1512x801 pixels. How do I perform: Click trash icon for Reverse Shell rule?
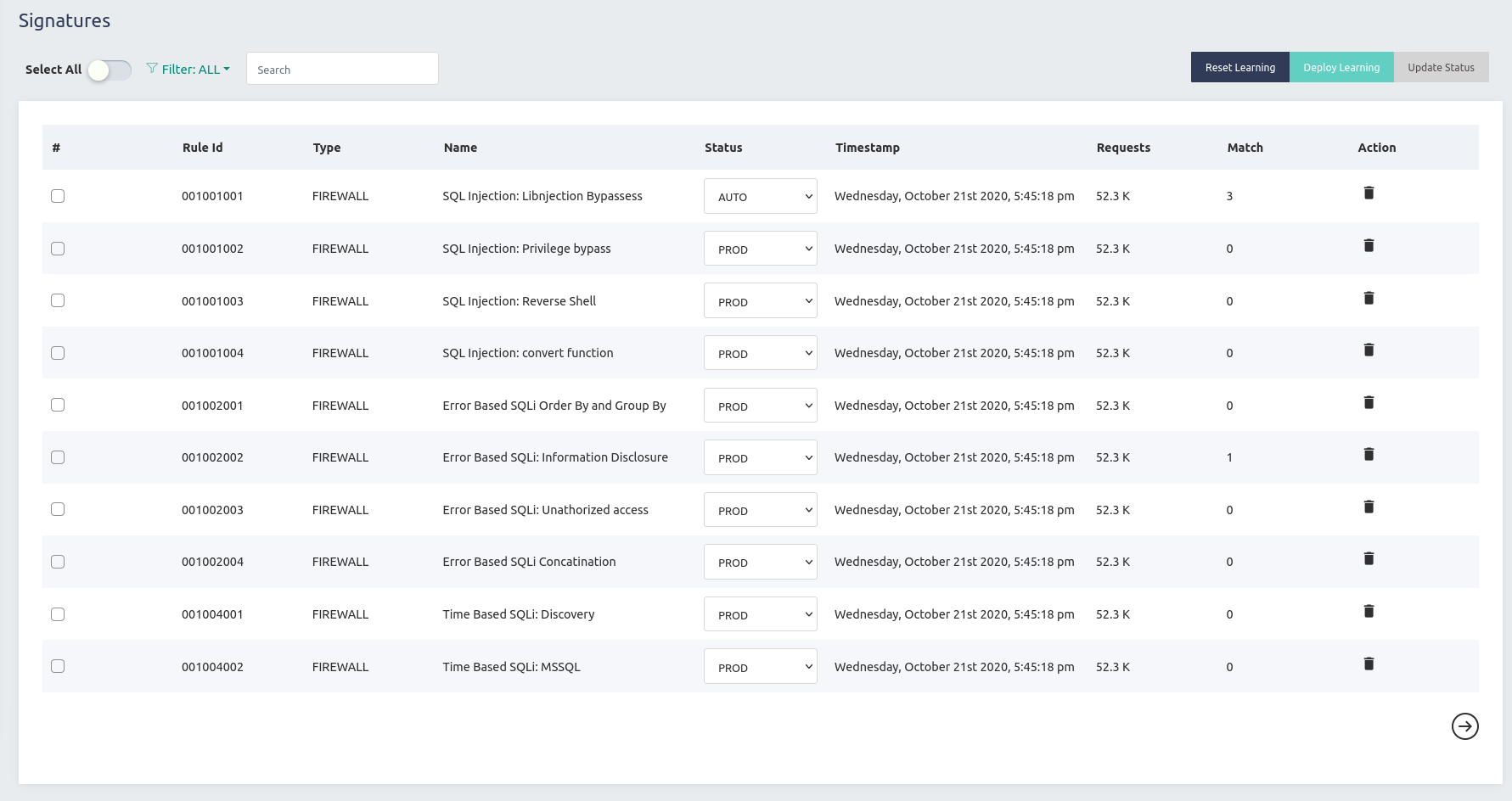click(1369, 298)
